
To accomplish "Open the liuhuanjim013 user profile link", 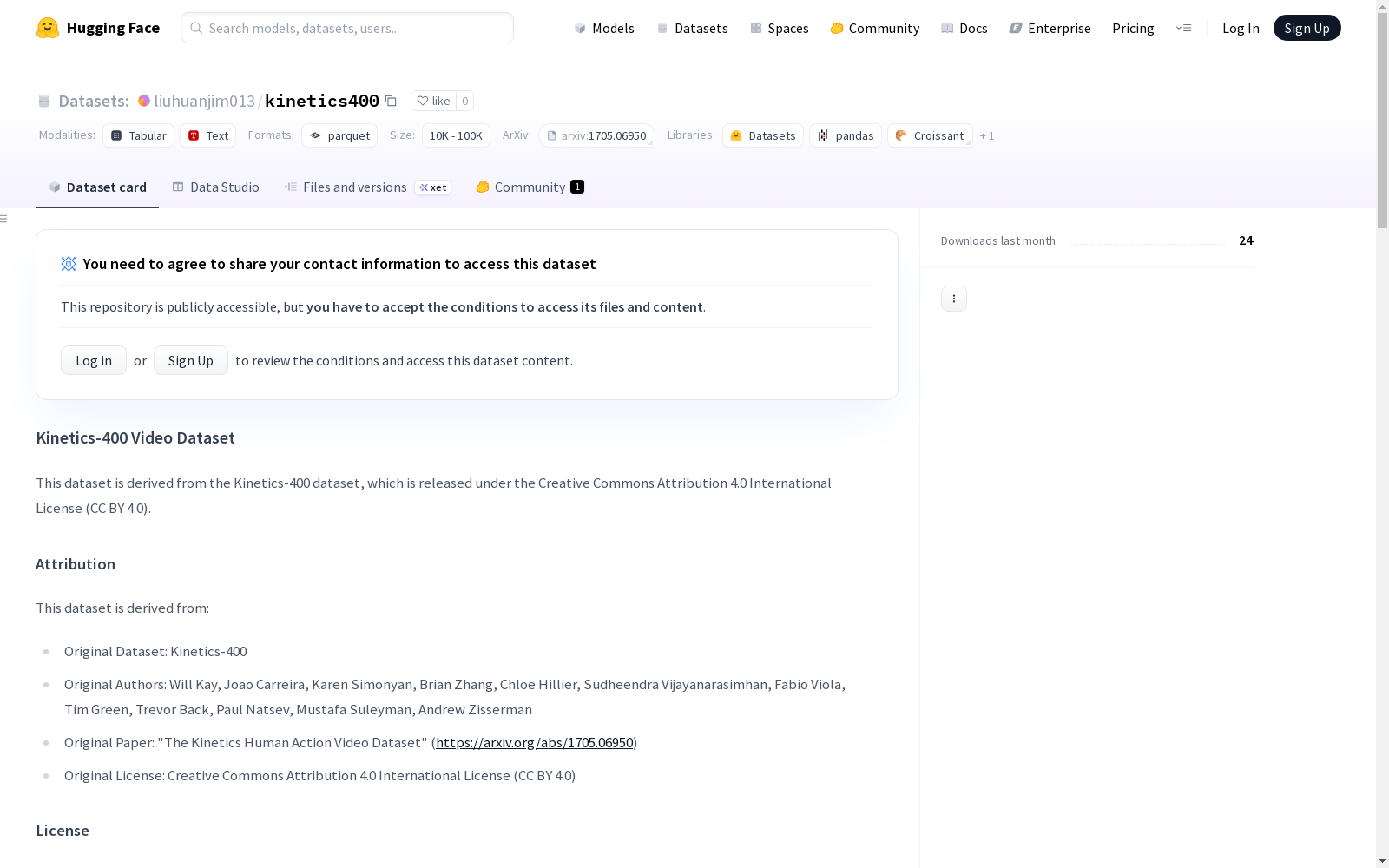I will pyautogui.click(x=204, y=101).
